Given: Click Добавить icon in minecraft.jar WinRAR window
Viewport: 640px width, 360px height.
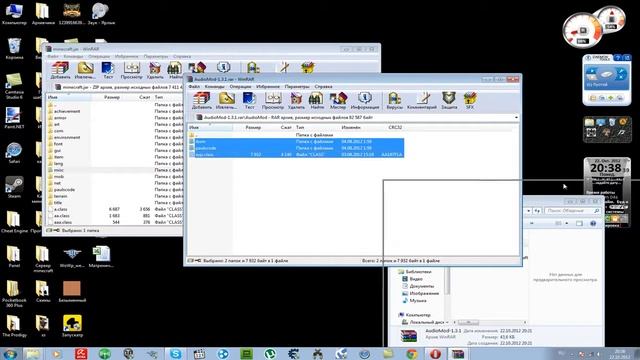Looking at the screenshot, I should coord(60,70).
